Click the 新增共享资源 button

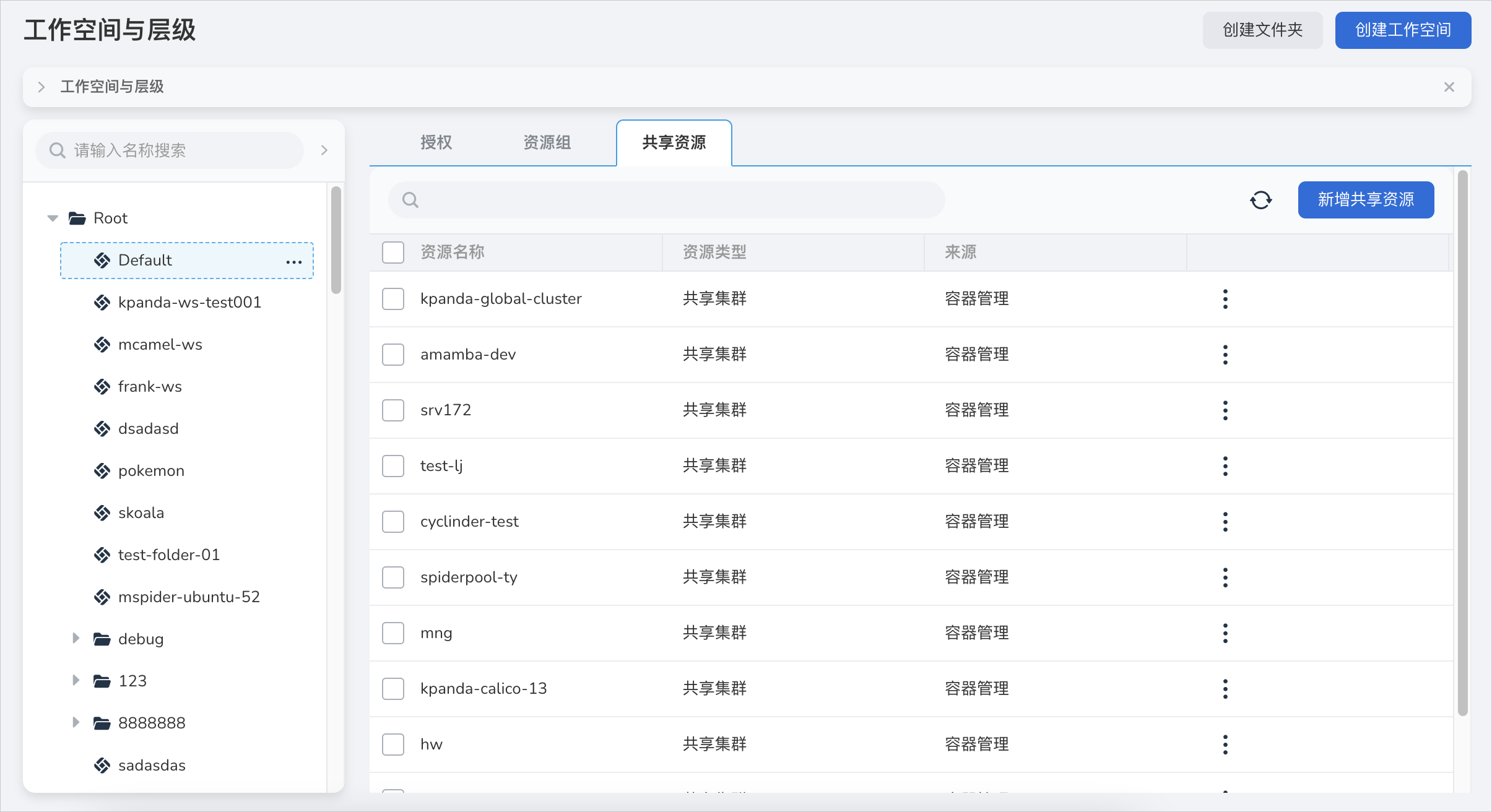tap(1366, 200)
